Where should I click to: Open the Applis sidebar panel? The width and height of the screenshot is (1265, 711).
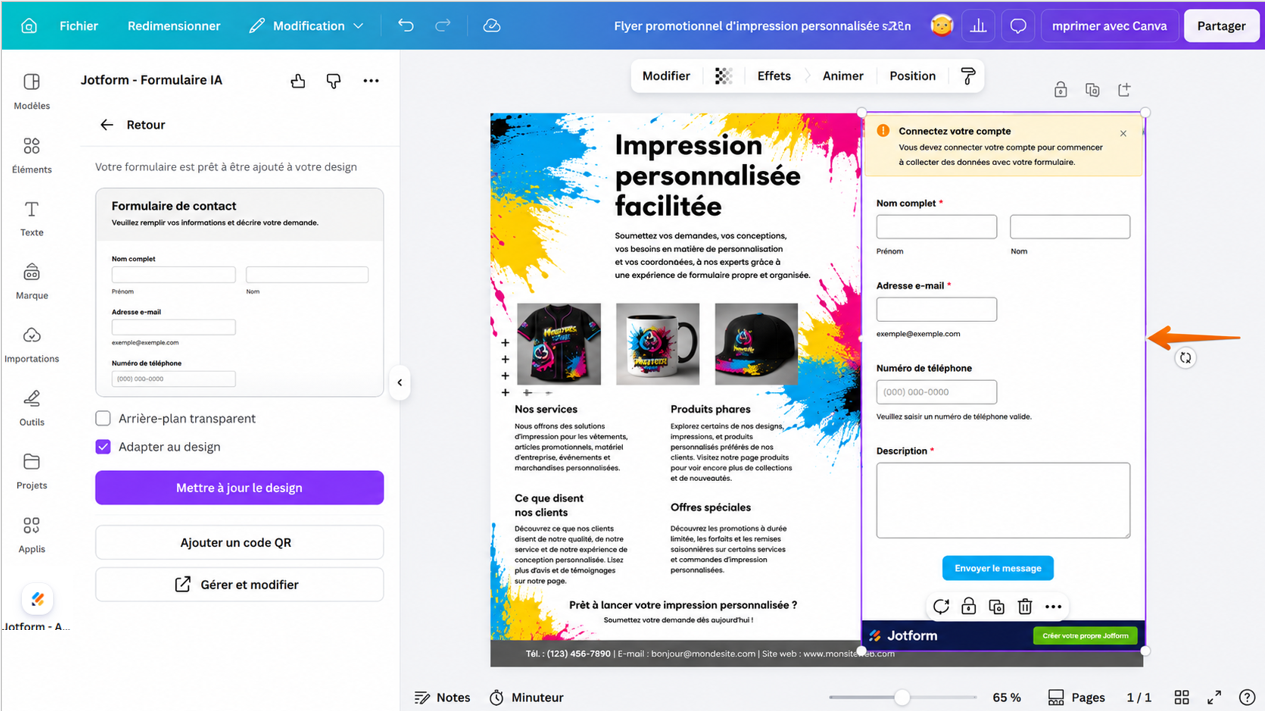coord(32,534)
